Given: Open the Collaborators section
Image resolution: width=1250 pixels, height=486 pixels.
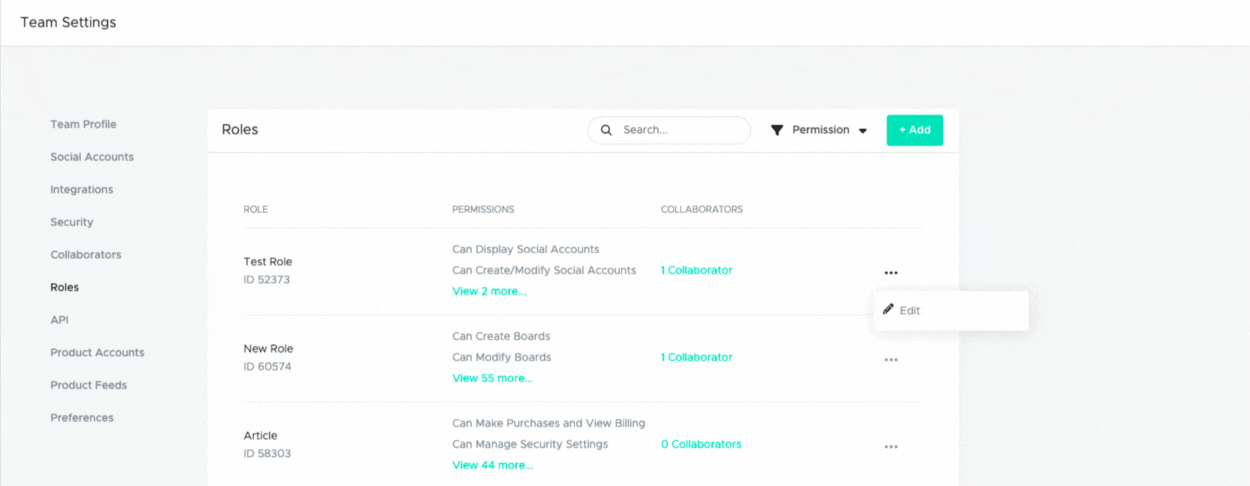Looking at the screenshot, I should pos(86,254).
